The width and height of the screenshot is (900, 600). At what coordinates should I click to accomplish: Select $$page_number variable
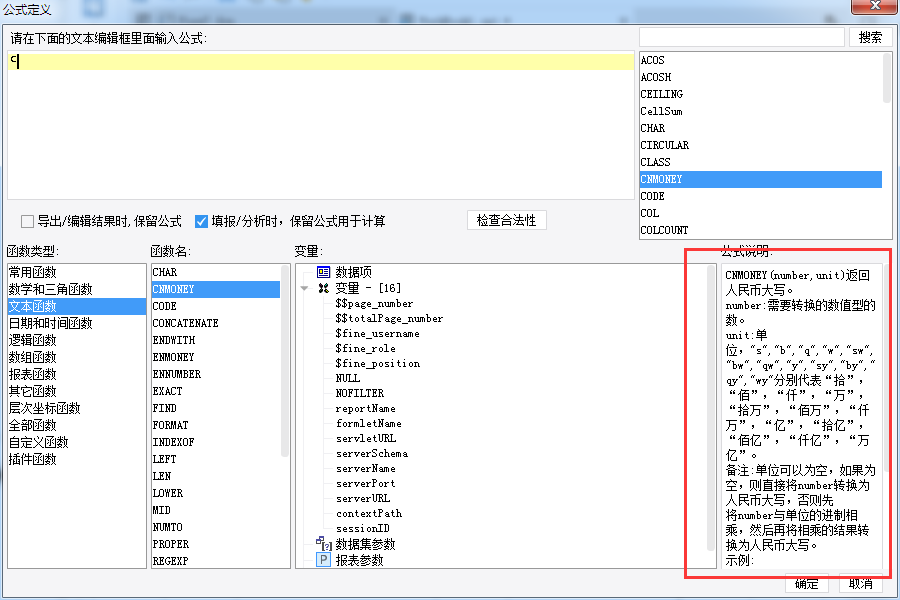point(374,303)
